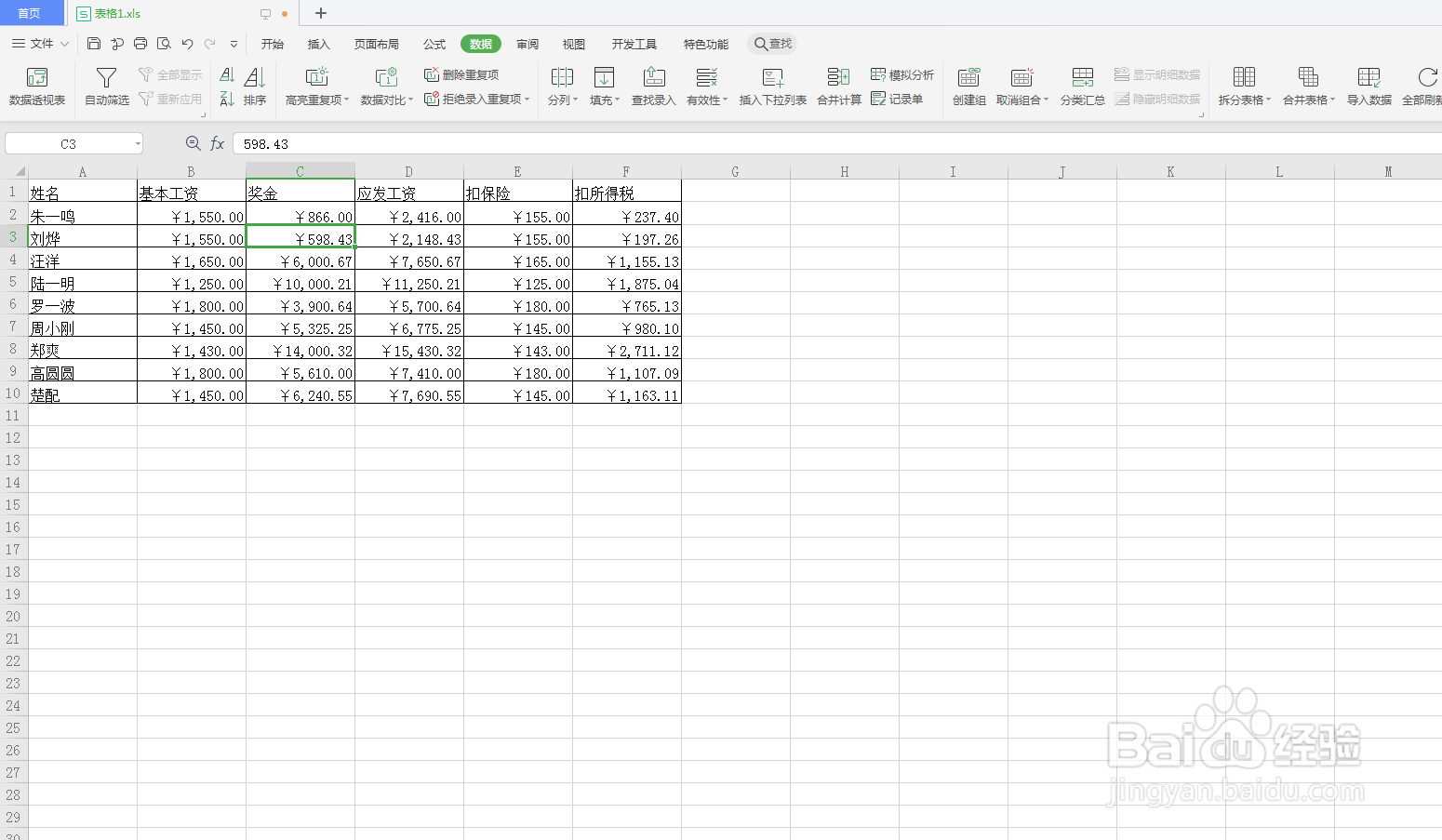Click the cell containing 姓名
This screenshot has height=840, width=1442.
83,192
